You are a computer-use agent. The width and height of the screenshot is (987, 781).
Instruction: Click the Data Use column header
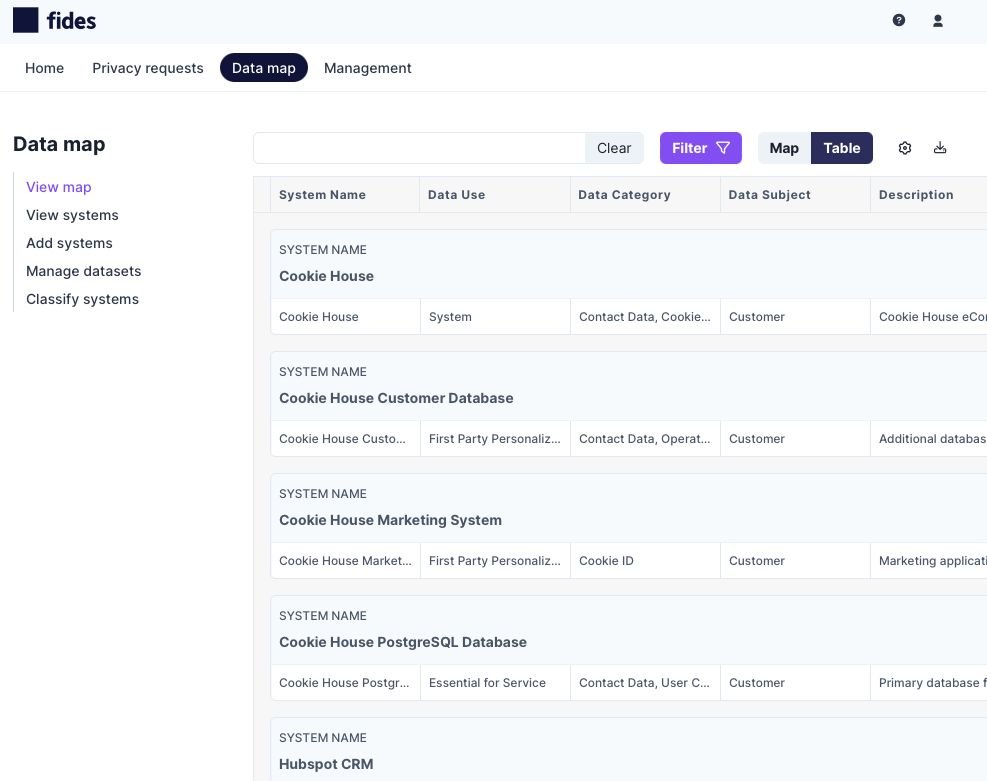(x=495, y=195)
